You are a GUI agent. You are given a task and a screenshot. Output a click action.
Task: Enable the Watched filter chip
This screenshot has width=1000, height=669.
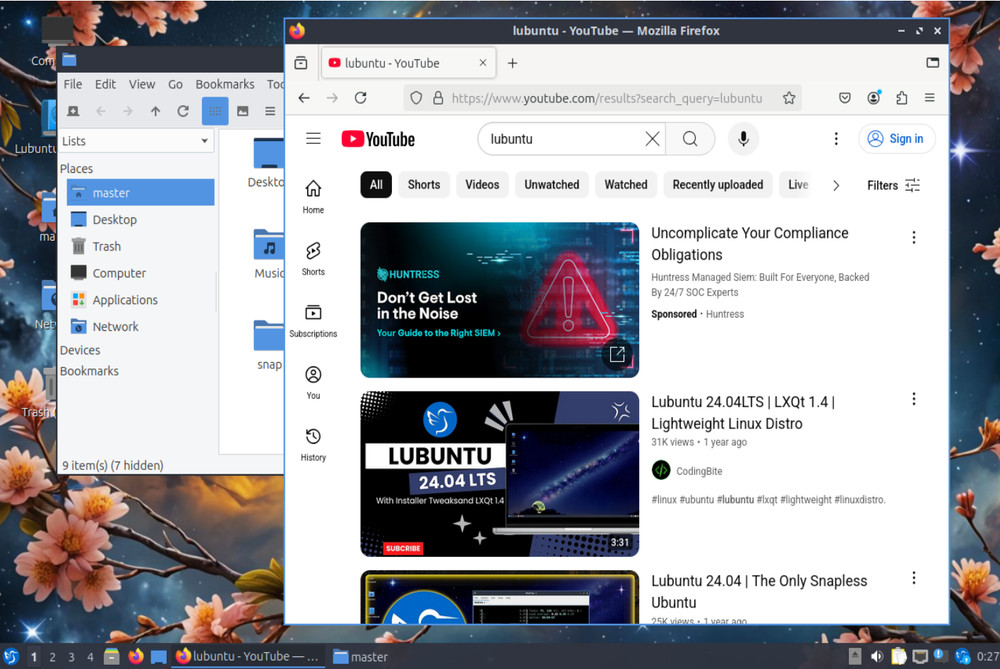(625, 184)
